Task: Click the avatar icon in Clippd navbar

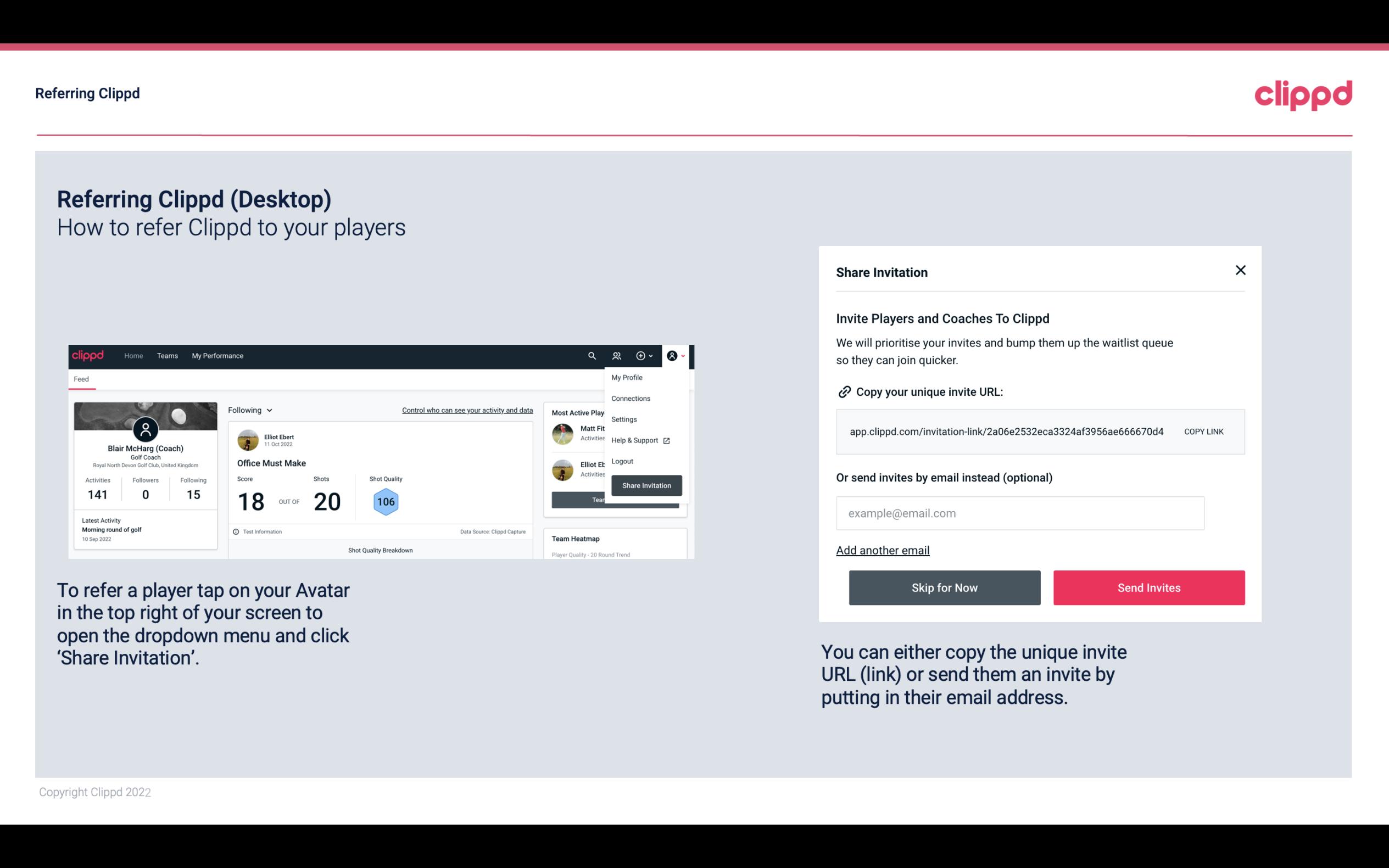Action: [672, 356]
